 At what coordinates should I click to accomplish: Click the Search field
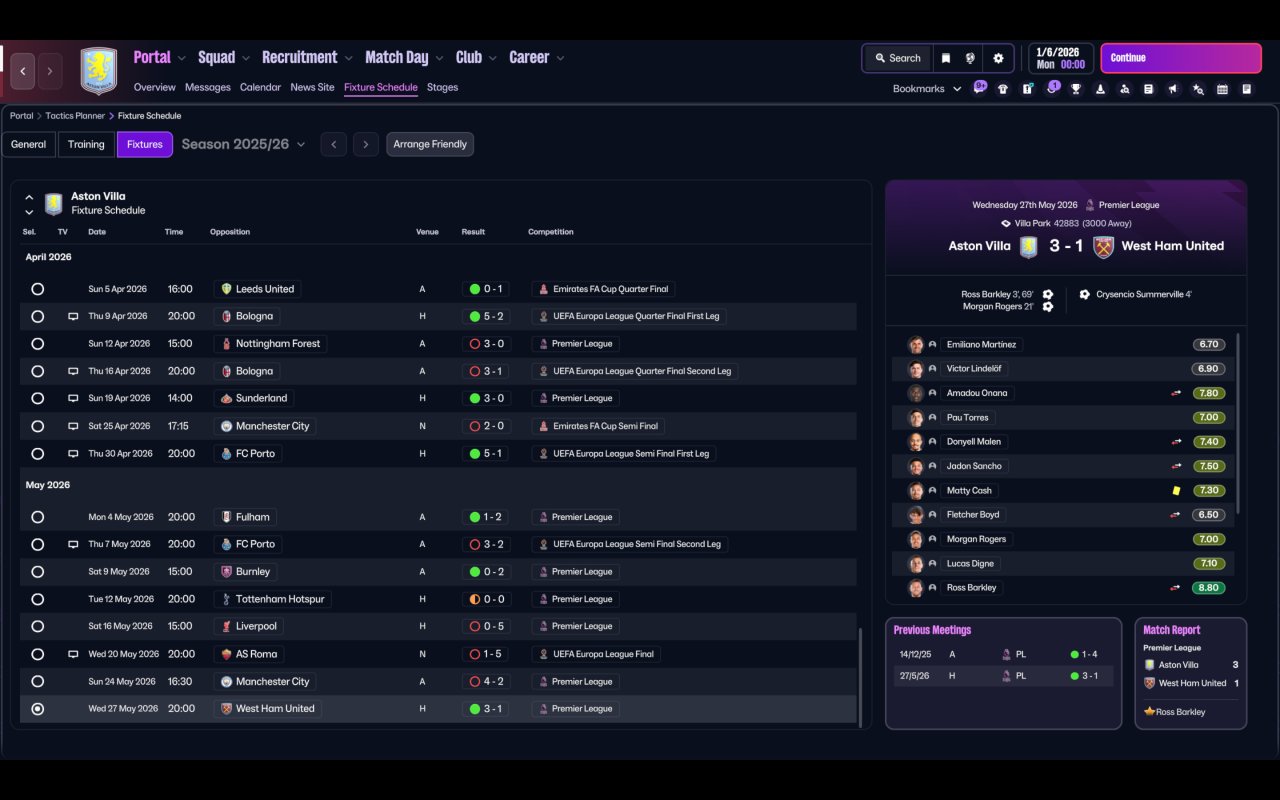(897, 58)
